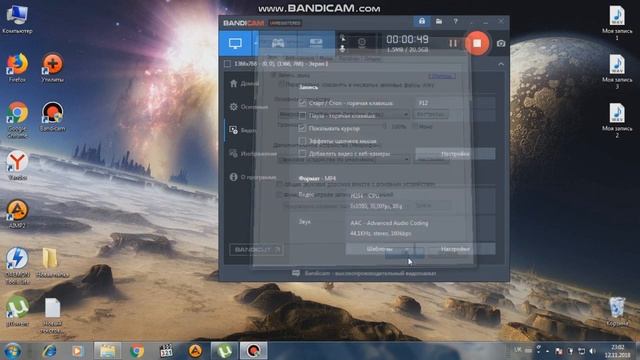Switch to Bandicam in the taskbar
This screenshot has height=360, width=640.
[253, 351]
